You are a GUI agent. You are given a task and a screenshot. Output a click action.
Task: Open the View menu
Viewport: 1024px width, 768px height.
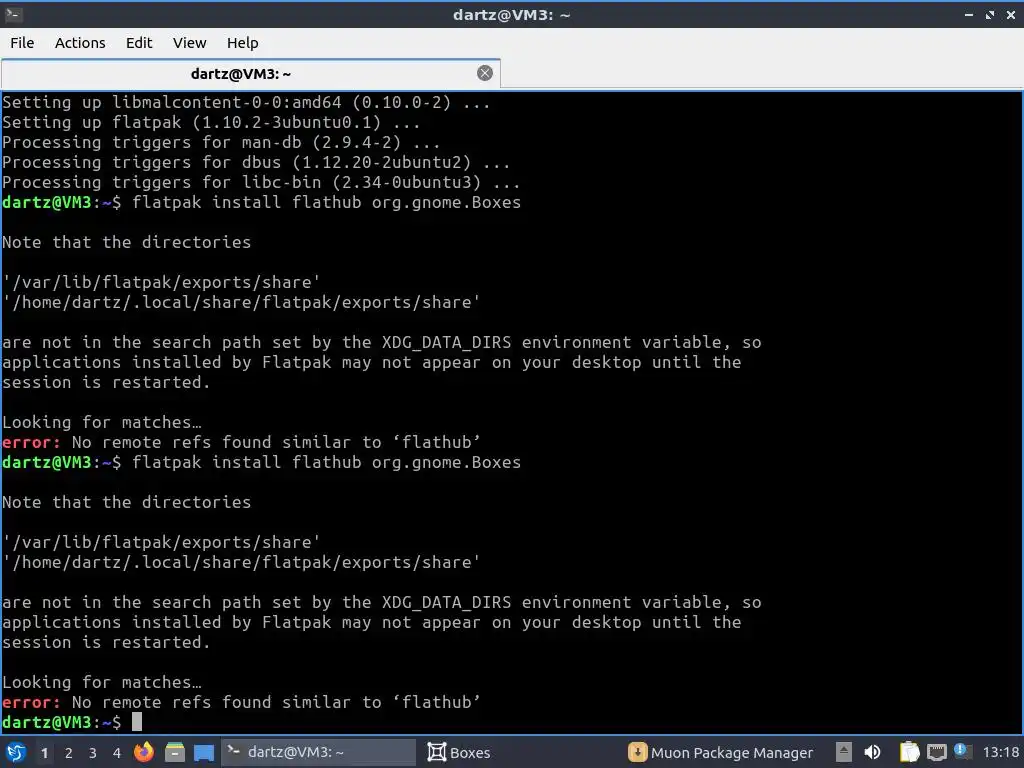tap(189, 42)
